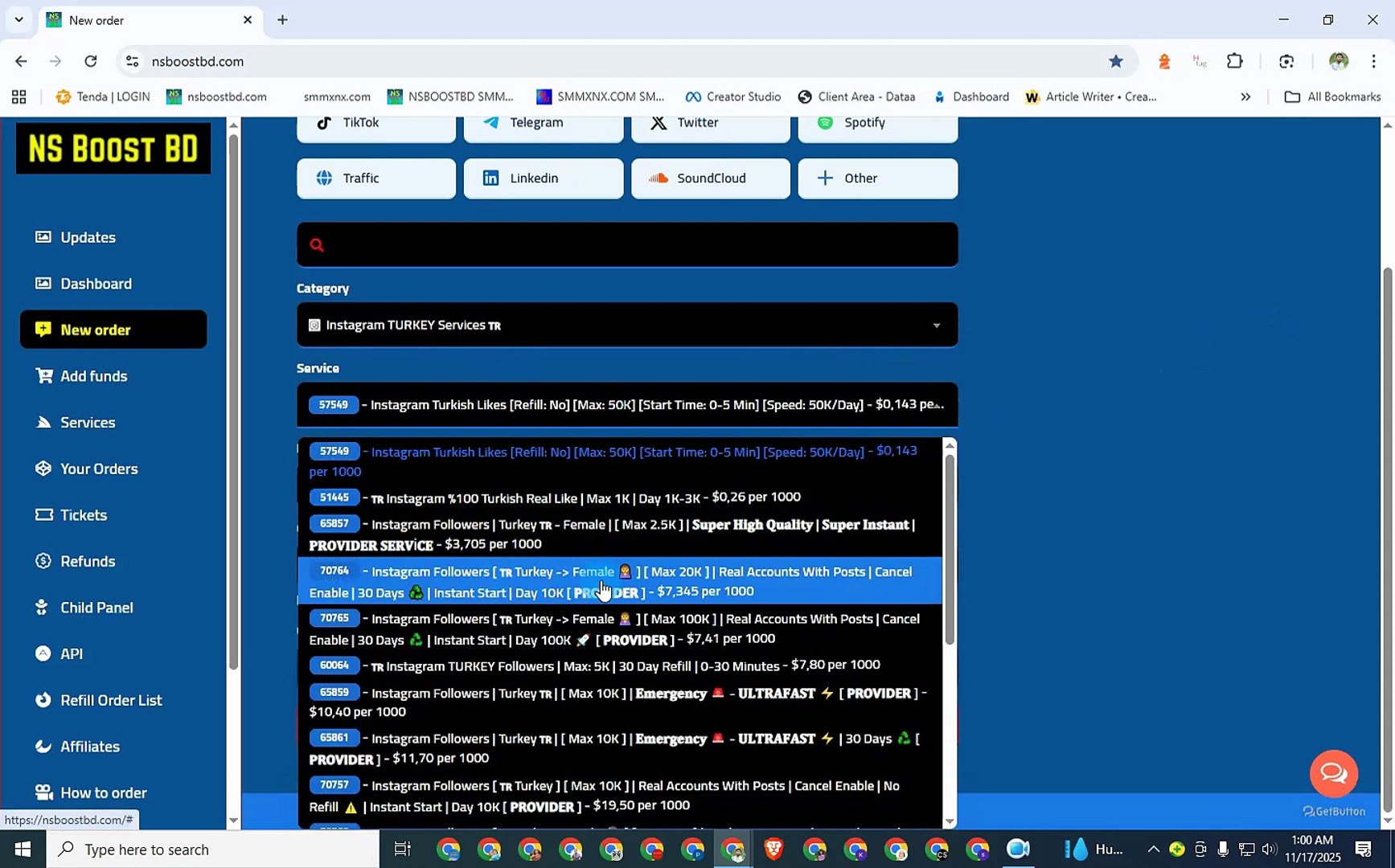Open All Bookmarks folder
The width and height of the screenshot is (1395, 868).
point(1333,97)
